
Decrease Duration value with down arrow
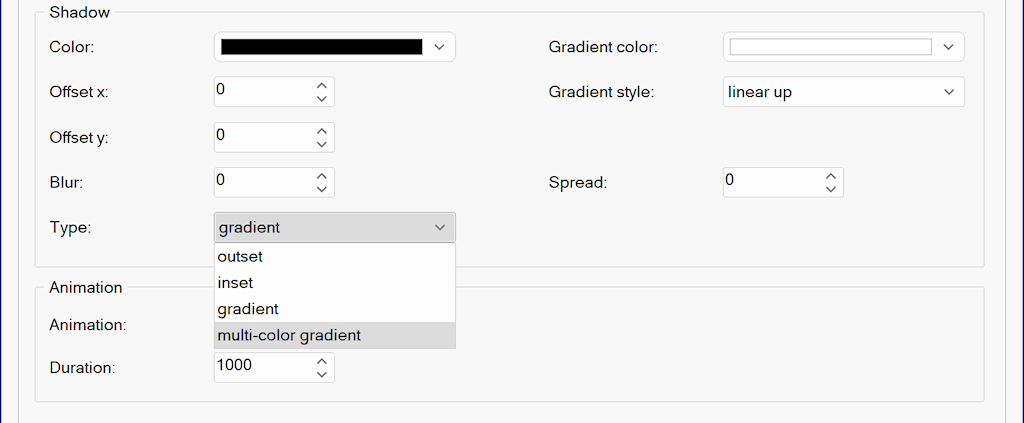pos(321,374)
